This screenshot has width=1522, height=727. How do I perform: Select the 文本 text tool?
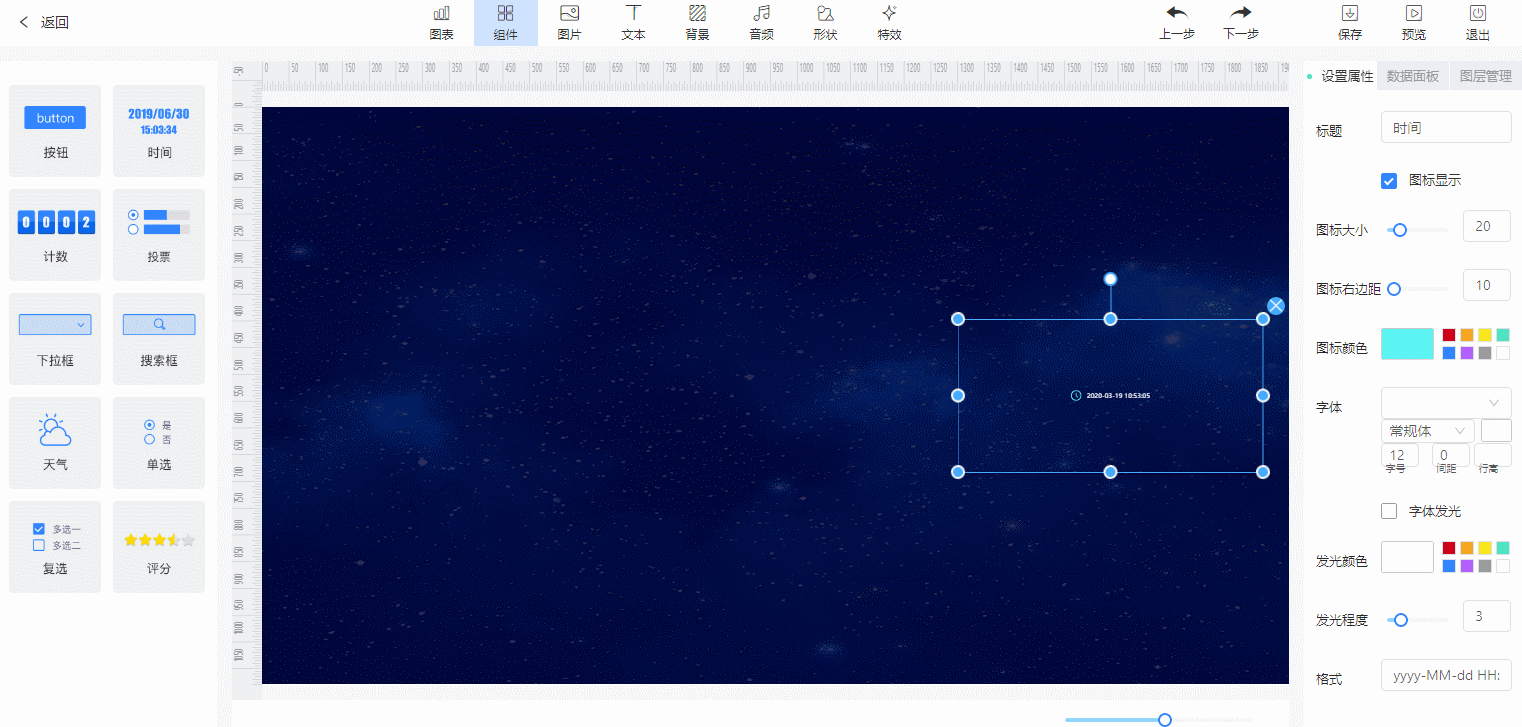[x=633, y=23]
